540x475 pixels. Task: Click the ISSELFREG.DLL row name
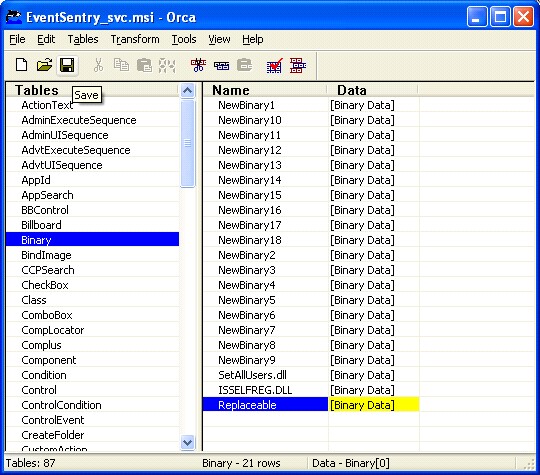coord(255,390)
